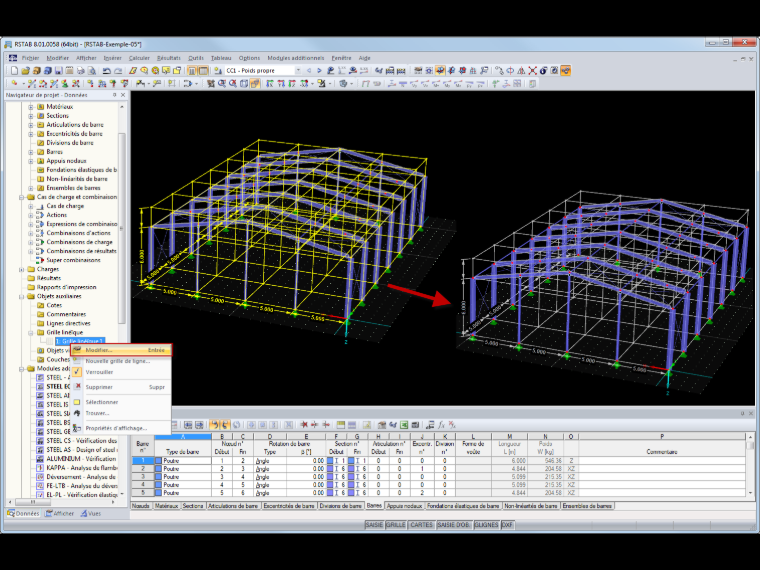Expand the Matériaux tree node

click(31, 107)
